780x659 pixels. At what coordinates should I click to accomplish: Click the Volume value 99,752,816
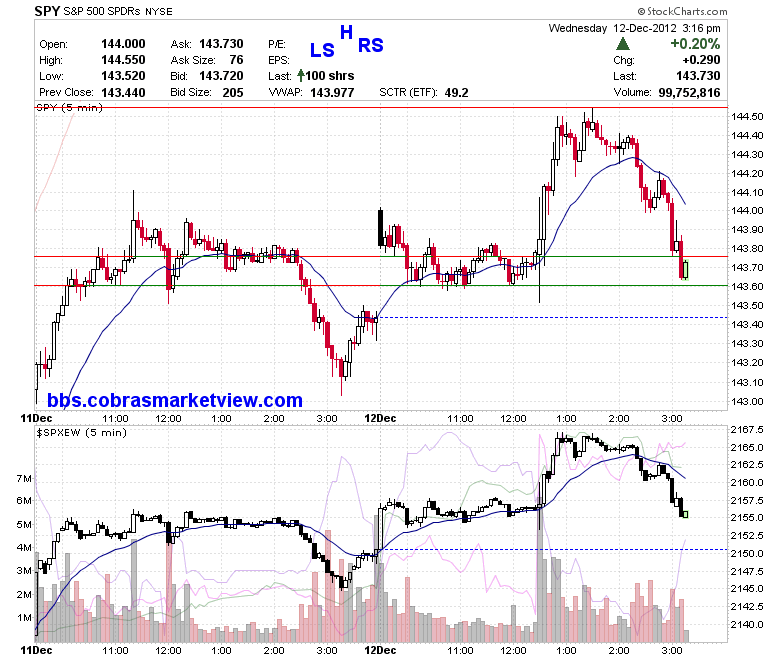pos(689,93)
